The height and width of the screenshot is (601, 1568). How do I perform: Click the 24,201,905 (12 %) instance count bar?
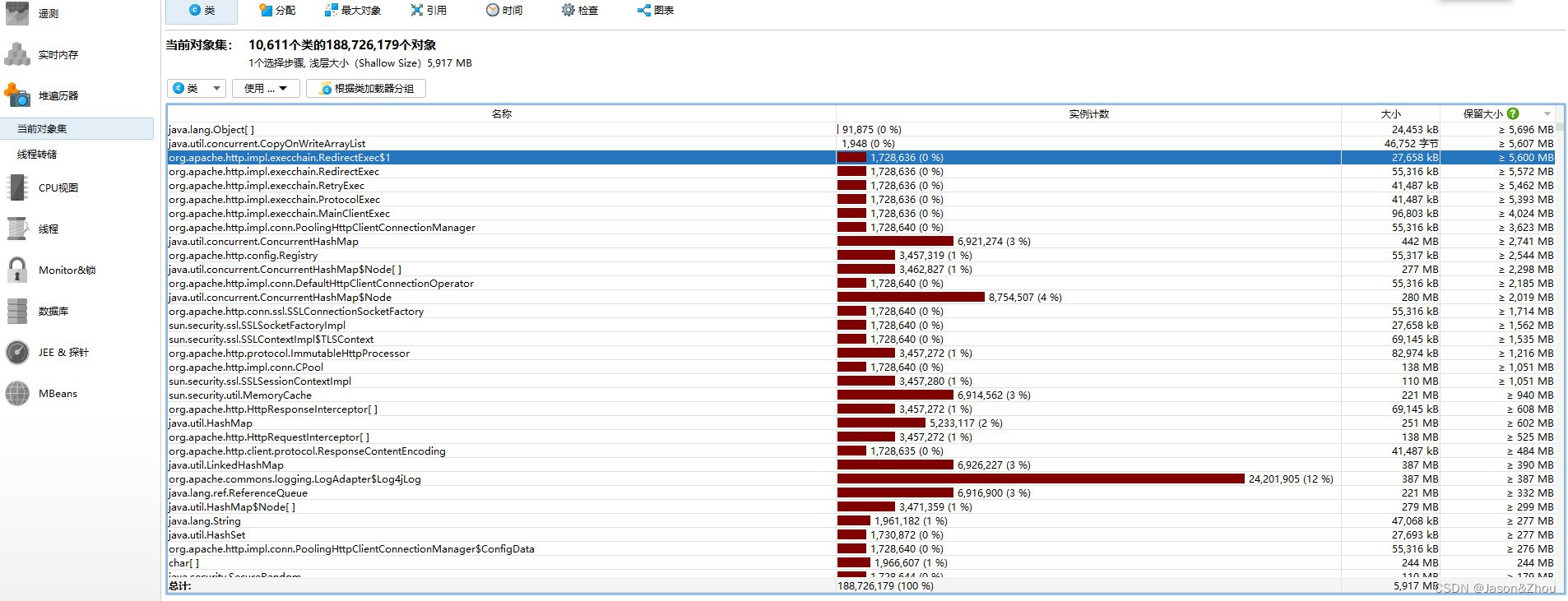click(x=1041, y=478)
